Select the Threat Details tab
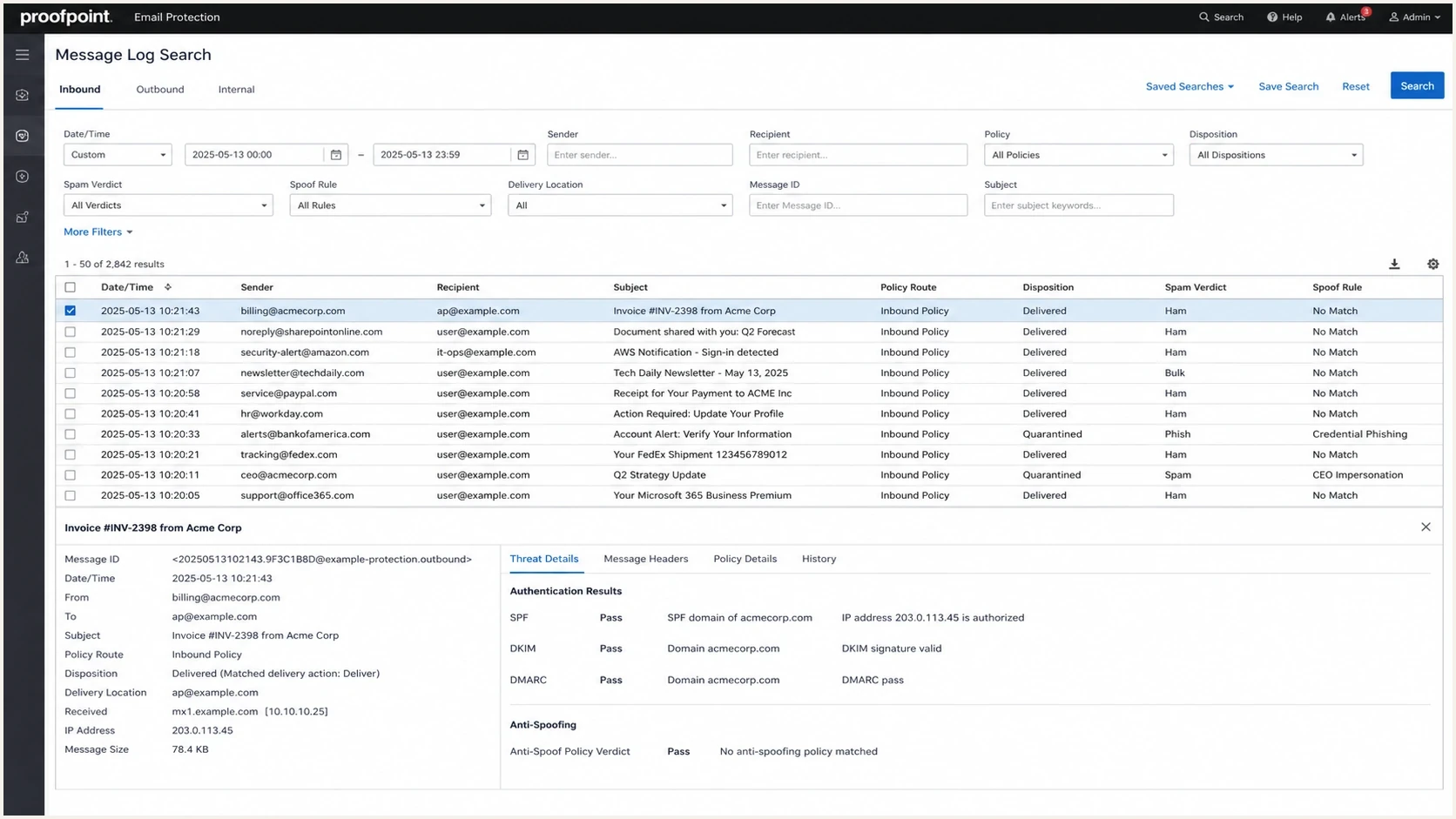The height and width of the screenshot is (819, 1456). (544, 559)
